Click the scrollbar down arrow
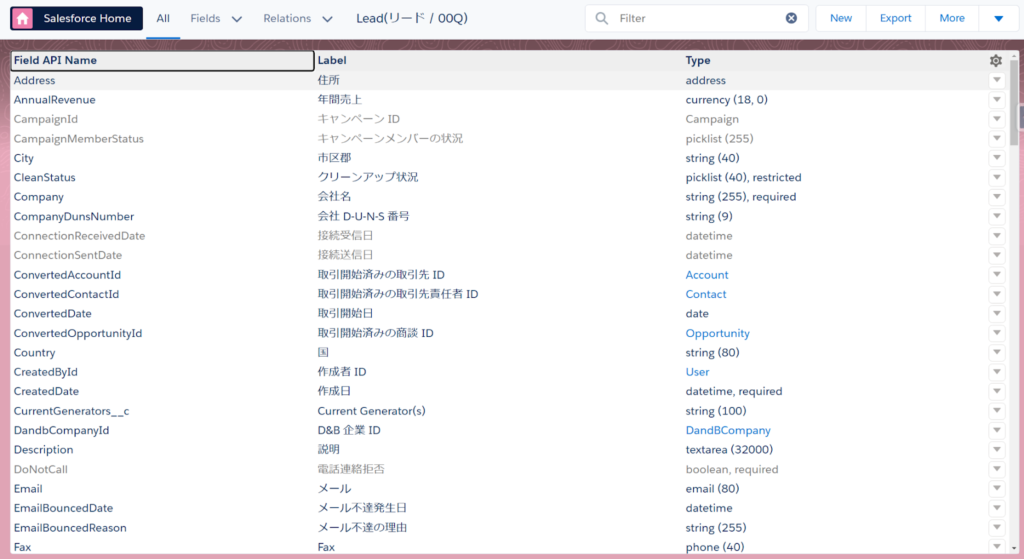 coord(1014,549)
